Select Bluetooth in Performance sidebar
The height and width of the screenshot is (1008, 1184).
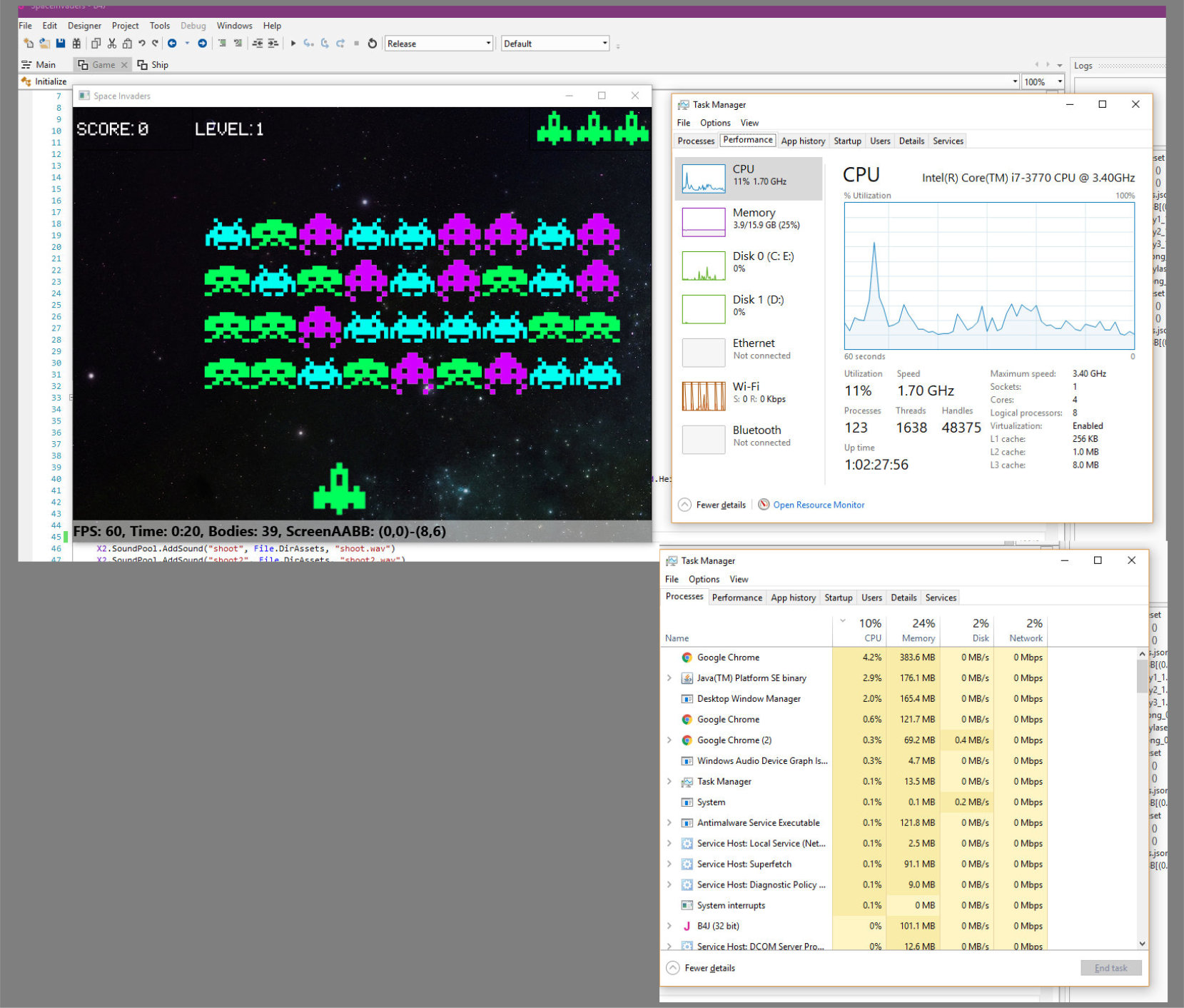pyautogui.click(x=749, y=440)
